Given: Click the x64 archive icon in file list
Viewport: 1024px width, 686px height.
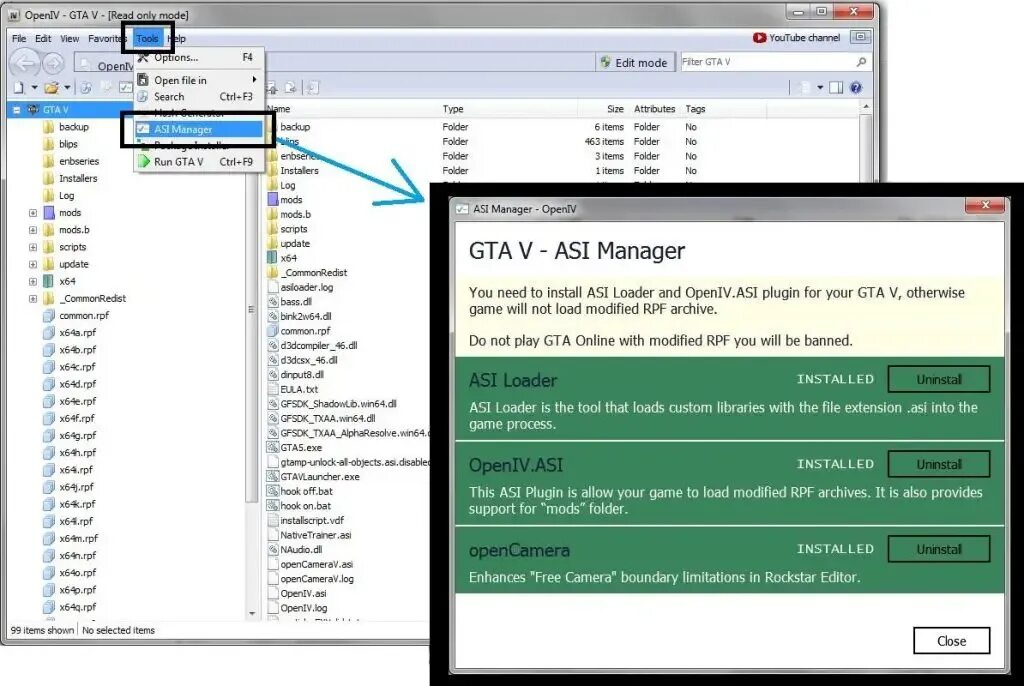Looking at the screenshot, I should pos(273,258).
